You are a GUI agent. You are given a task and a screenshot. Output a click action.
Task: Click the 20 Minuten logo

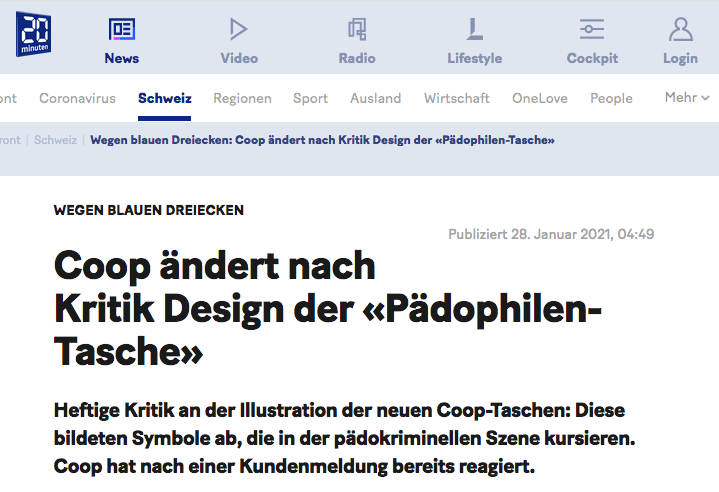tap(34, 35)
